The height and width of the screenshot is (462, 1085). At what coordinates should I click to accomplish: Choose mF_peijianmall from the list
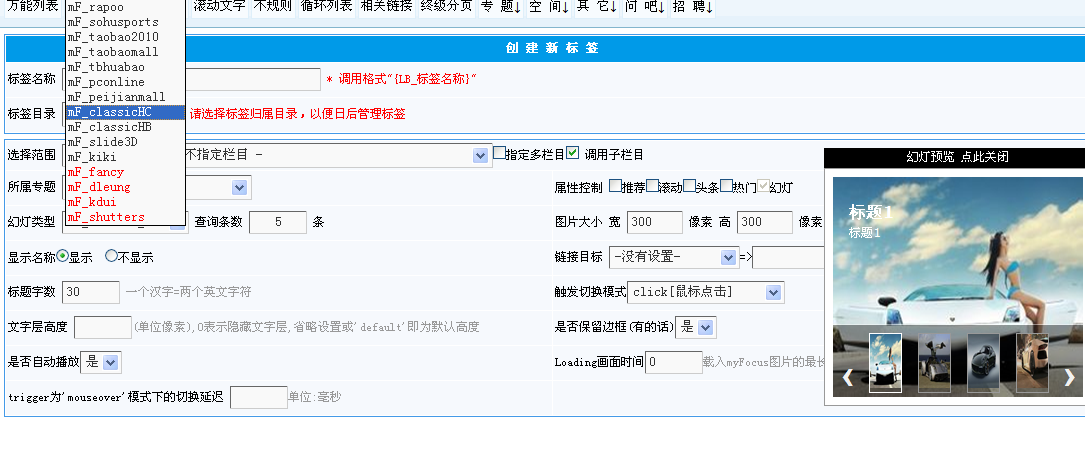[125, 98]
